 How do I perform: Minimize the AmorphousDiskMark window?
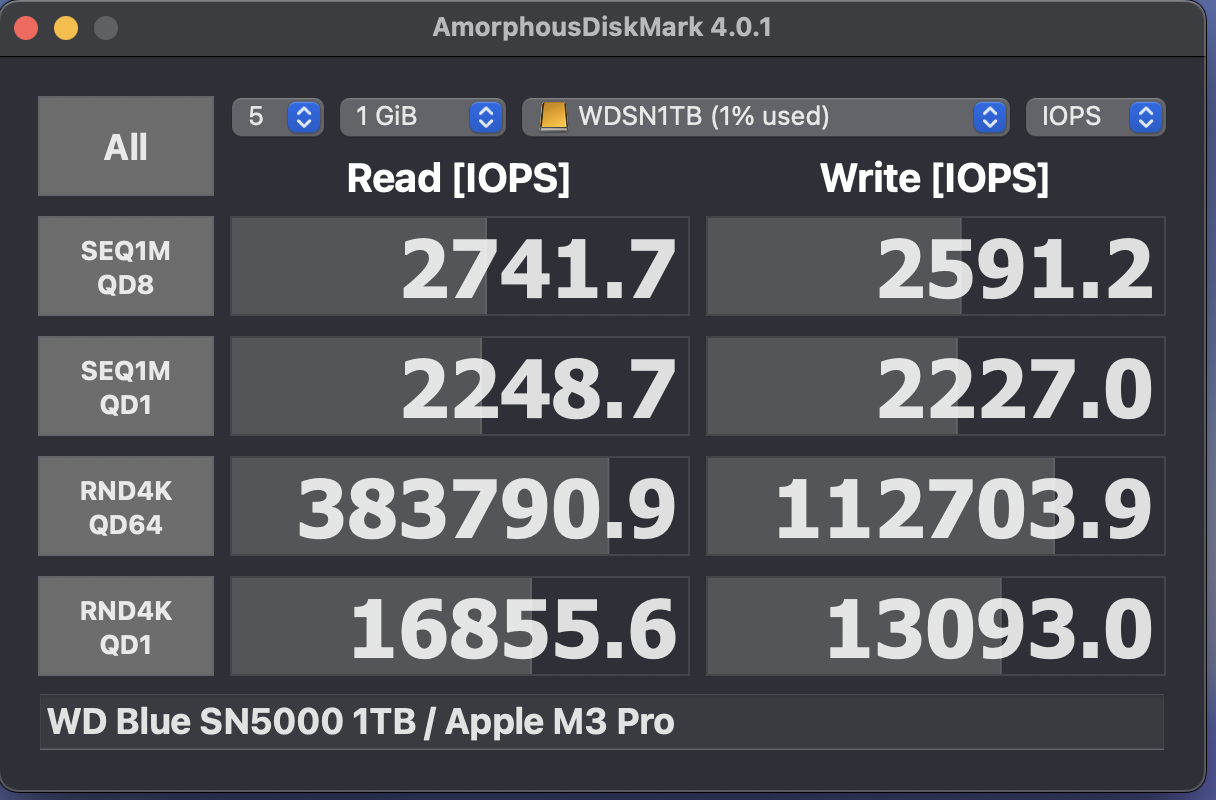coord(66,28)
